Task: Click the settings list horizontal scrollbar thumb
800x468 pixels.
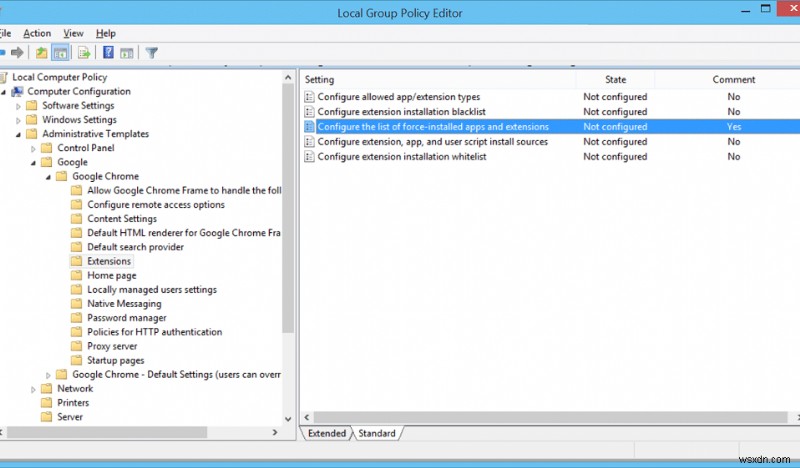Action: click(x=551, y=417)
